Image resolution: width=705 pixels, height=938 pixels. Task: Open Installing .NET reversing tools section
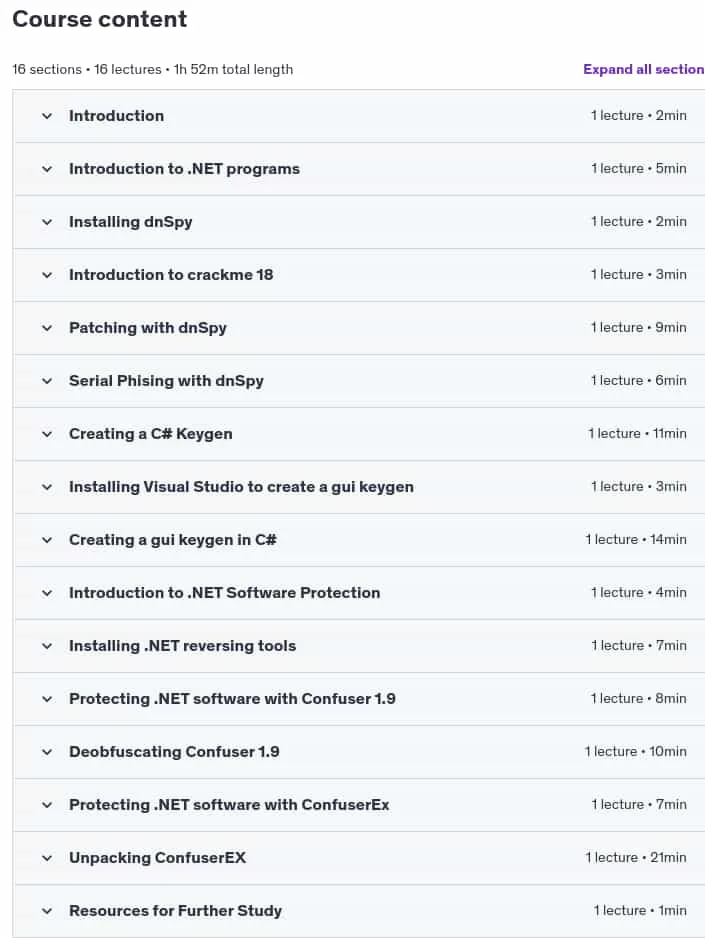pyautogui.click(x=182, y=646)
